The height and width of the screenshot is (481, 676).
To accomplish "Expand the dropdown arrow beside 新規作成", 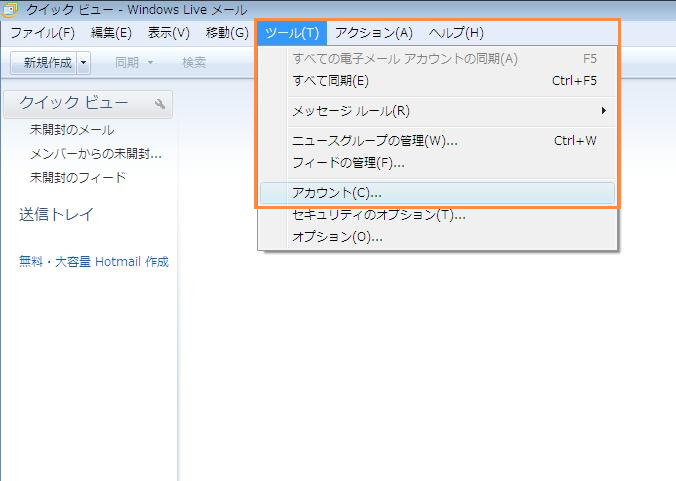I will 83,62.
